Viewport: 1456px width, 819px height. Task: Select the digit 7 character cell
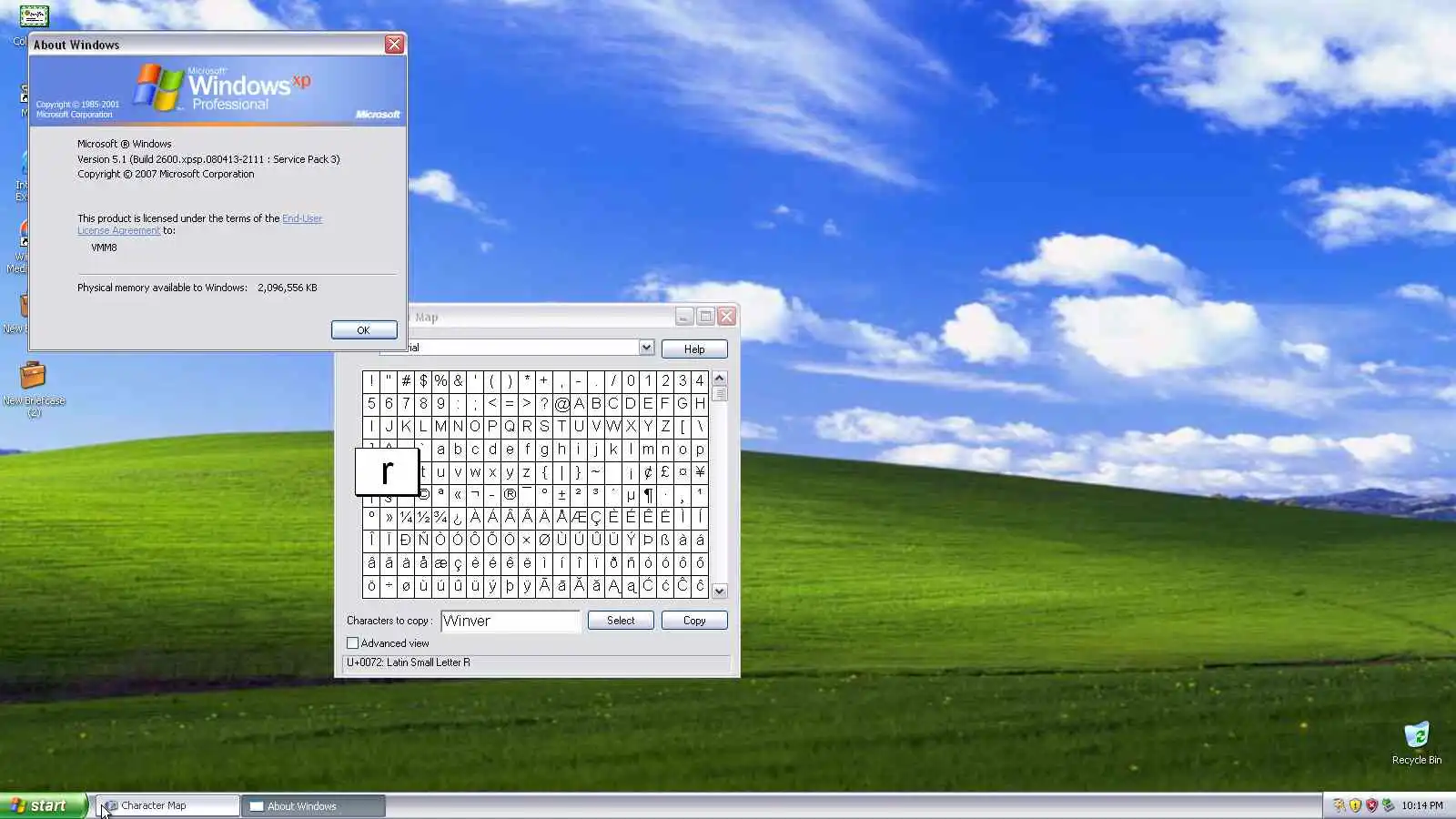coord(406,403)
